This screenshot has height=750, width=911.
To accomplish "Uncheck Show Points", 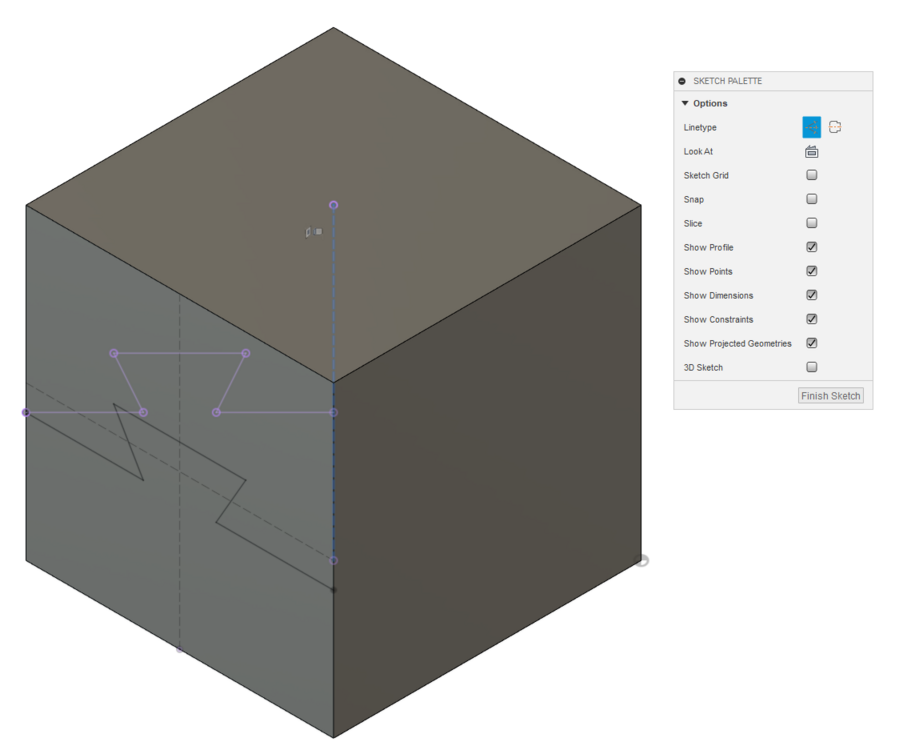I will pyautogui.click(x=811, y=270).
